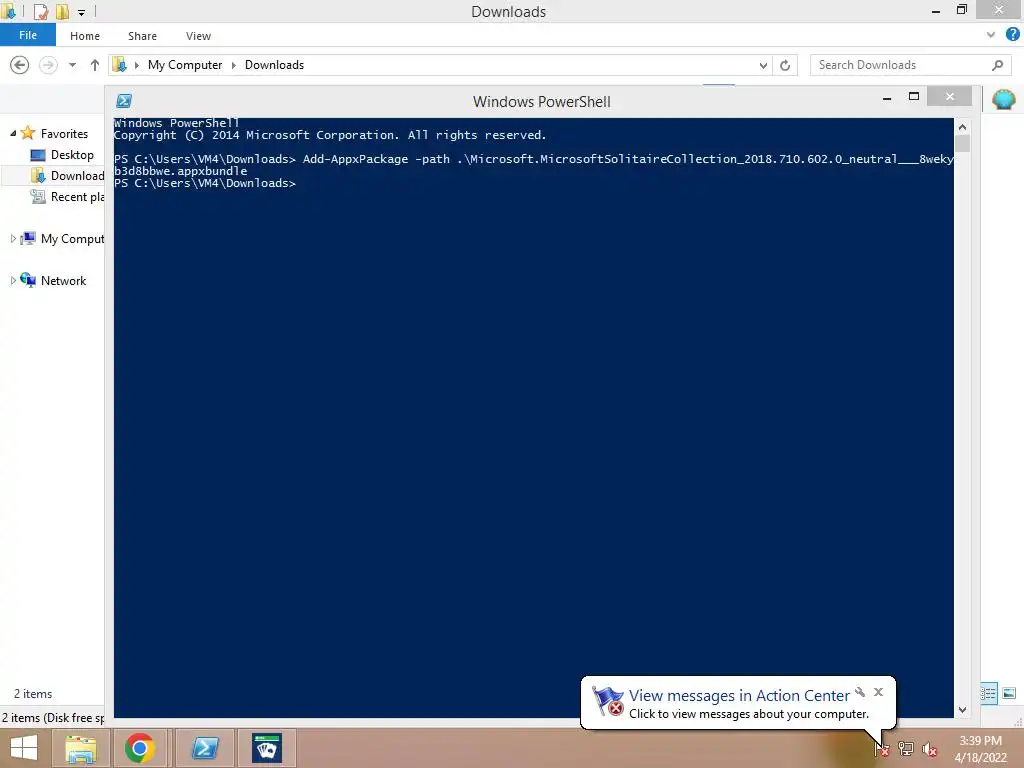Click the search magnifier icon
1024x768 pixels.
coord(997,65)
